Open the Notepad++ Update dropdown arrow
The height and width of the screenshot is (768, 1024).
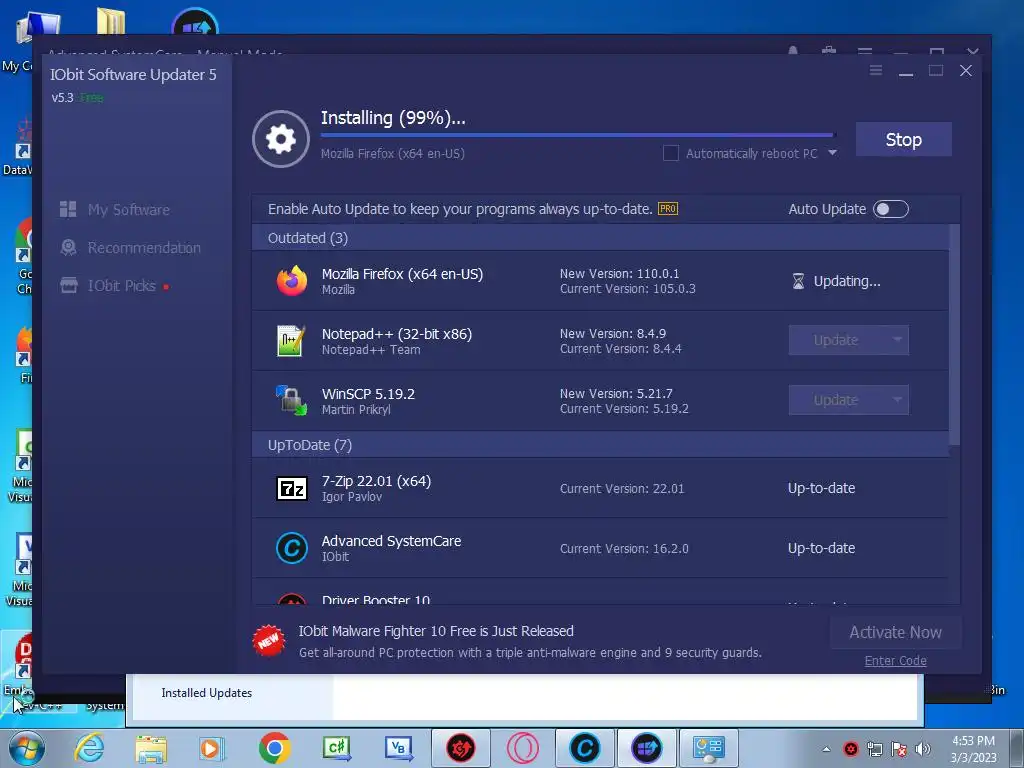click(x=897, y=340)
